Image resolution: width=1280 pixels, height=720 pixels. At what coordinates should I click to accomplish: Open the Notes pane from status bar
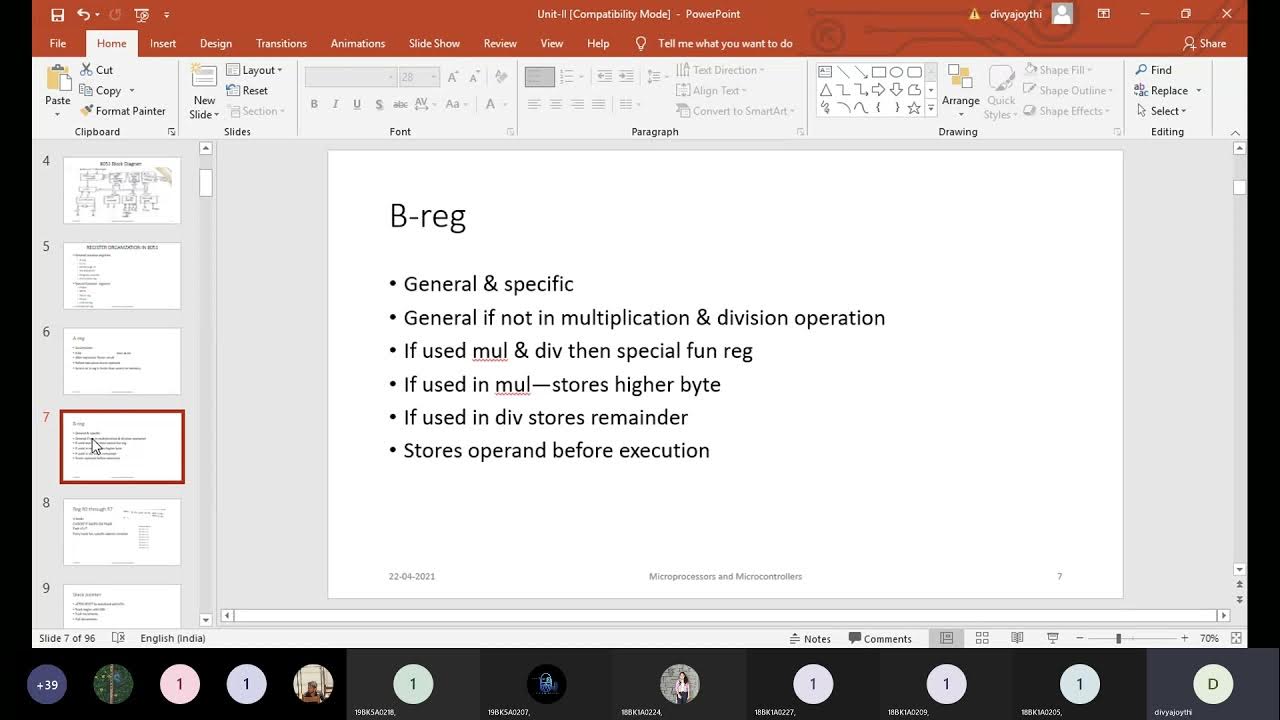tap(809, 638)
